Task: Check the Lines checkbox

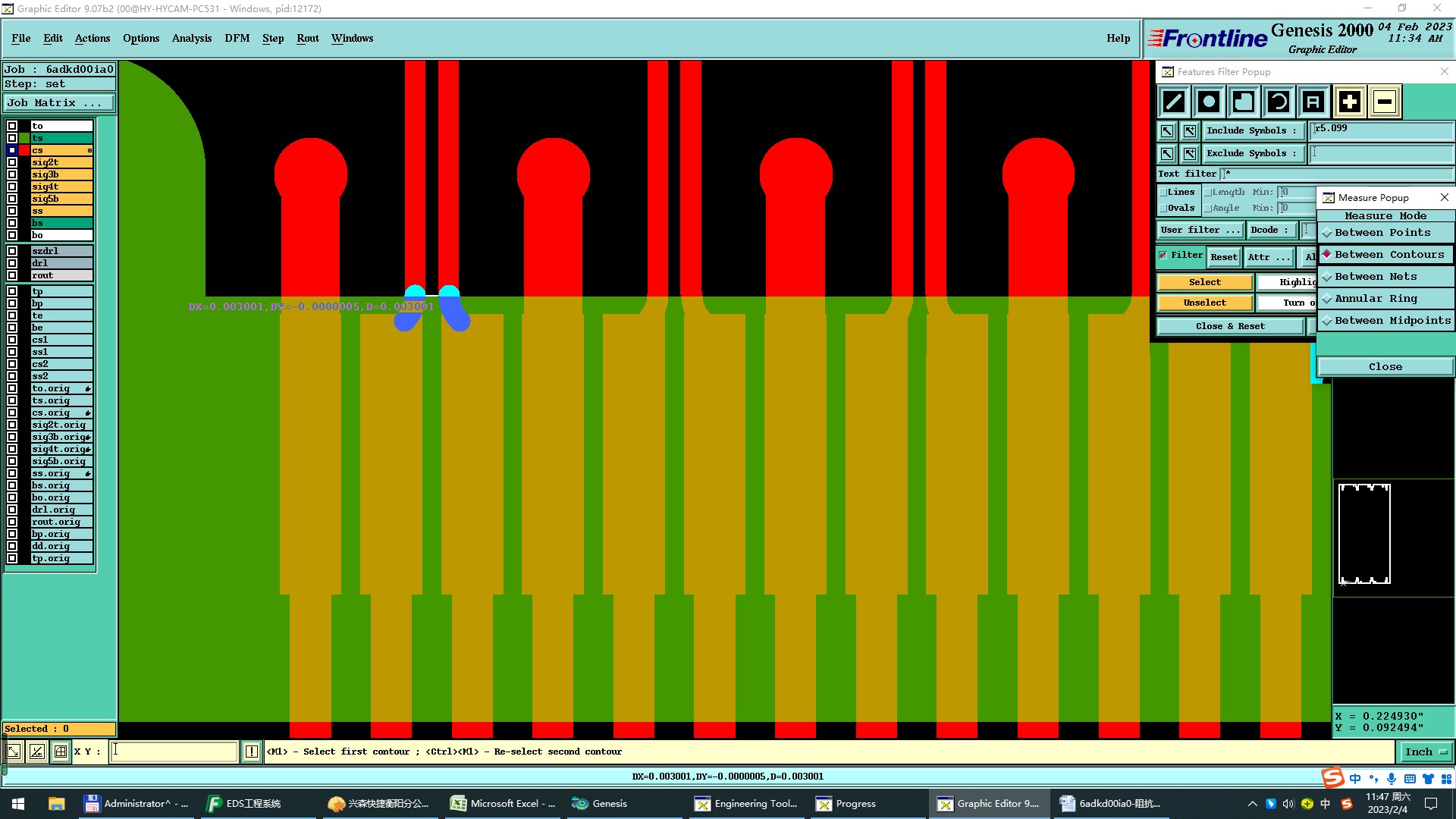Action: tap(1163, 193)
